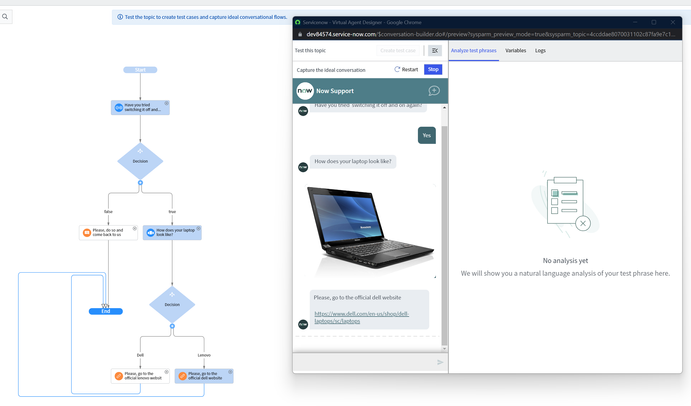The image size is (691, 406).
Task: Click the bot avatar beside the laptop question
Action: click(x=303, y=167)
